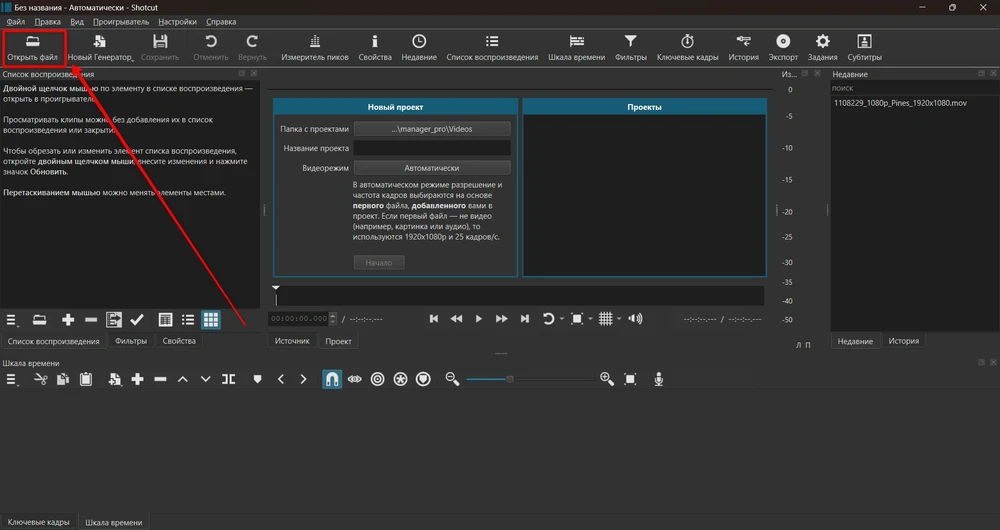Open the Настройки menu

(x=177, y=22)
